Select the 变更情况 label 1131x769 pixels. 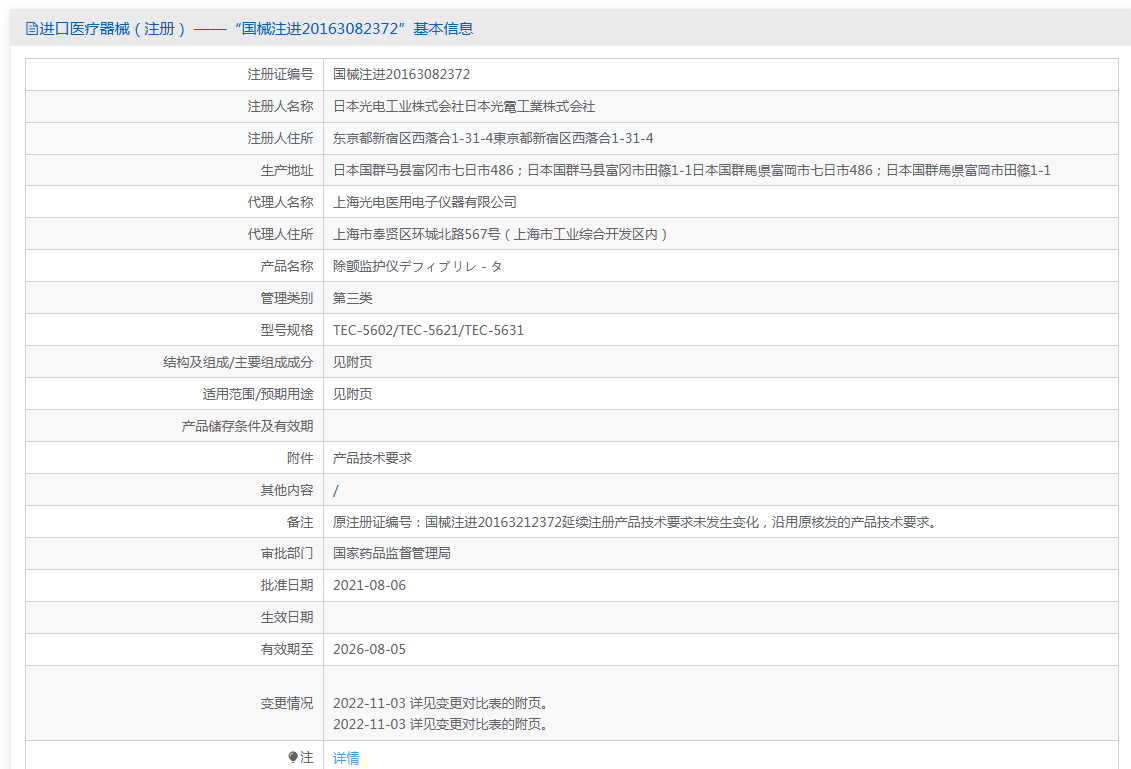[x=287, y=703]
